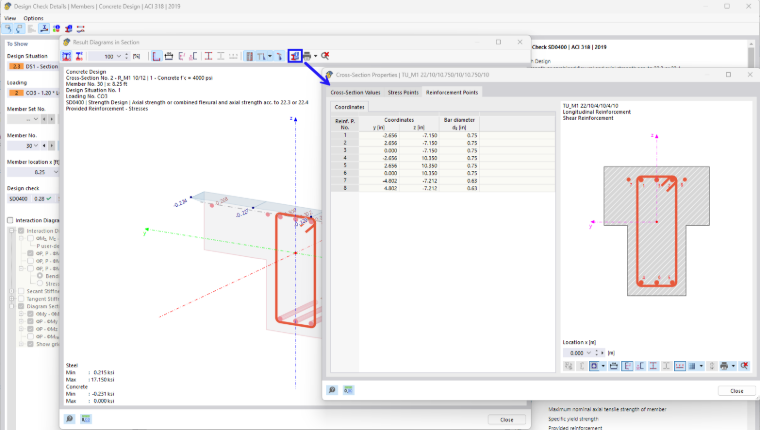Click the search icon at Cross-Section dialog bottom
760x430 pixels.
(x=332, y=390)
